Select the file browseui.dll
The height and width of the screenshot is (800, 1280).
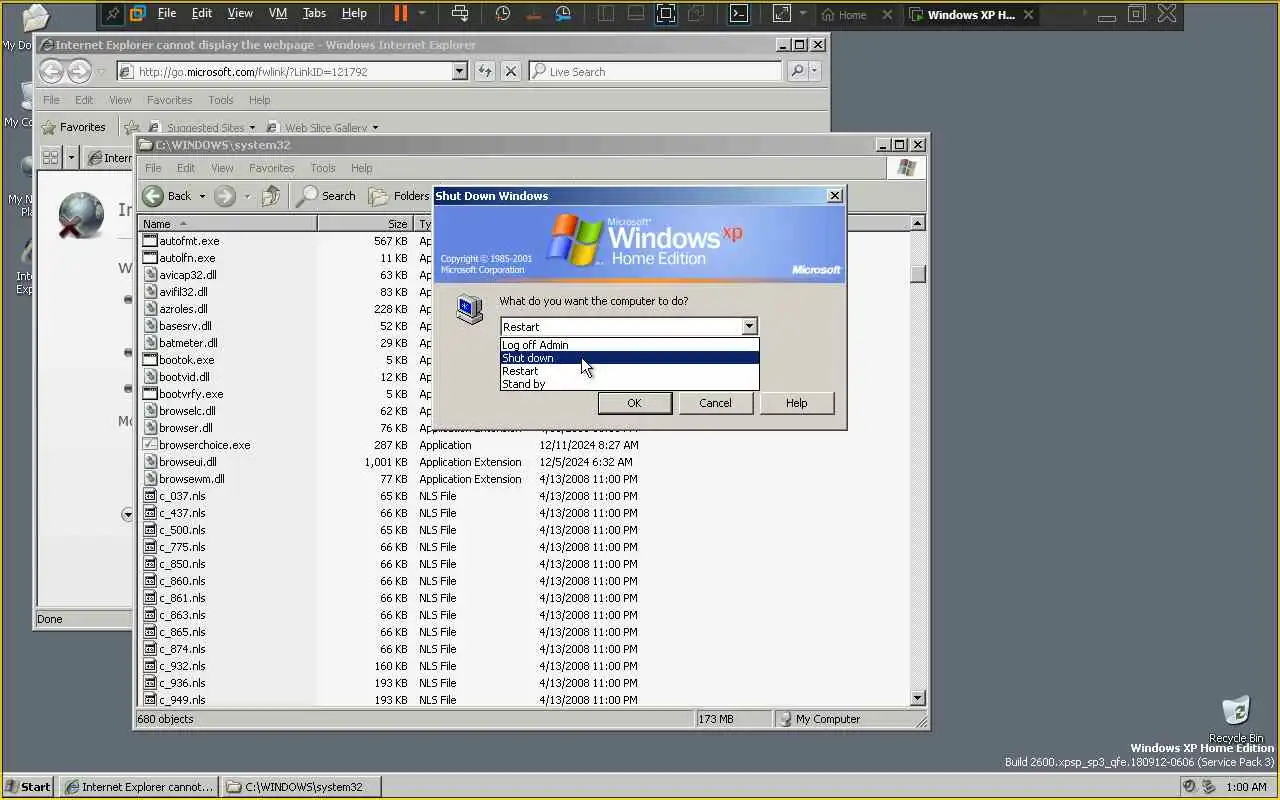point(188,462)
